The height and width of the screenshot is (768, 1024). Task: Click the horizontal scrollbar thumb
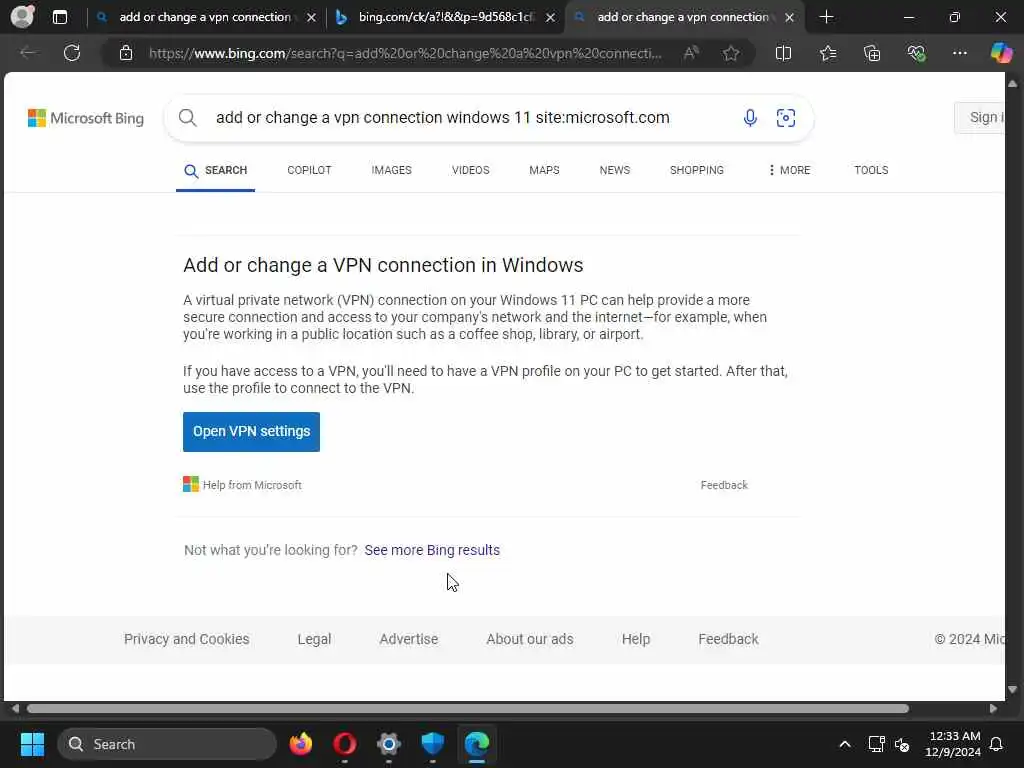[468, 709]
